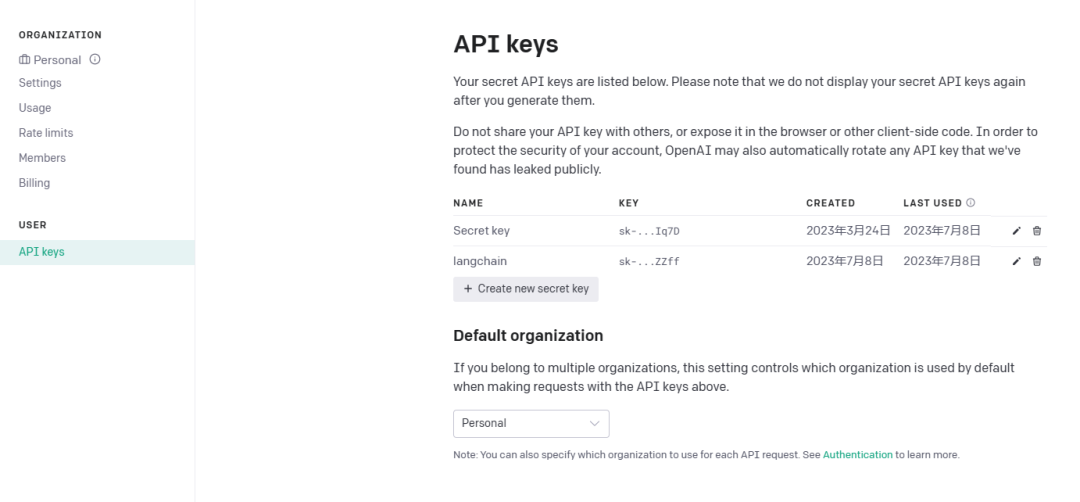Image resolution: width=1080 pixels, height=502 pixels.
Task: Open the Members section
Action: click(42, 158)
